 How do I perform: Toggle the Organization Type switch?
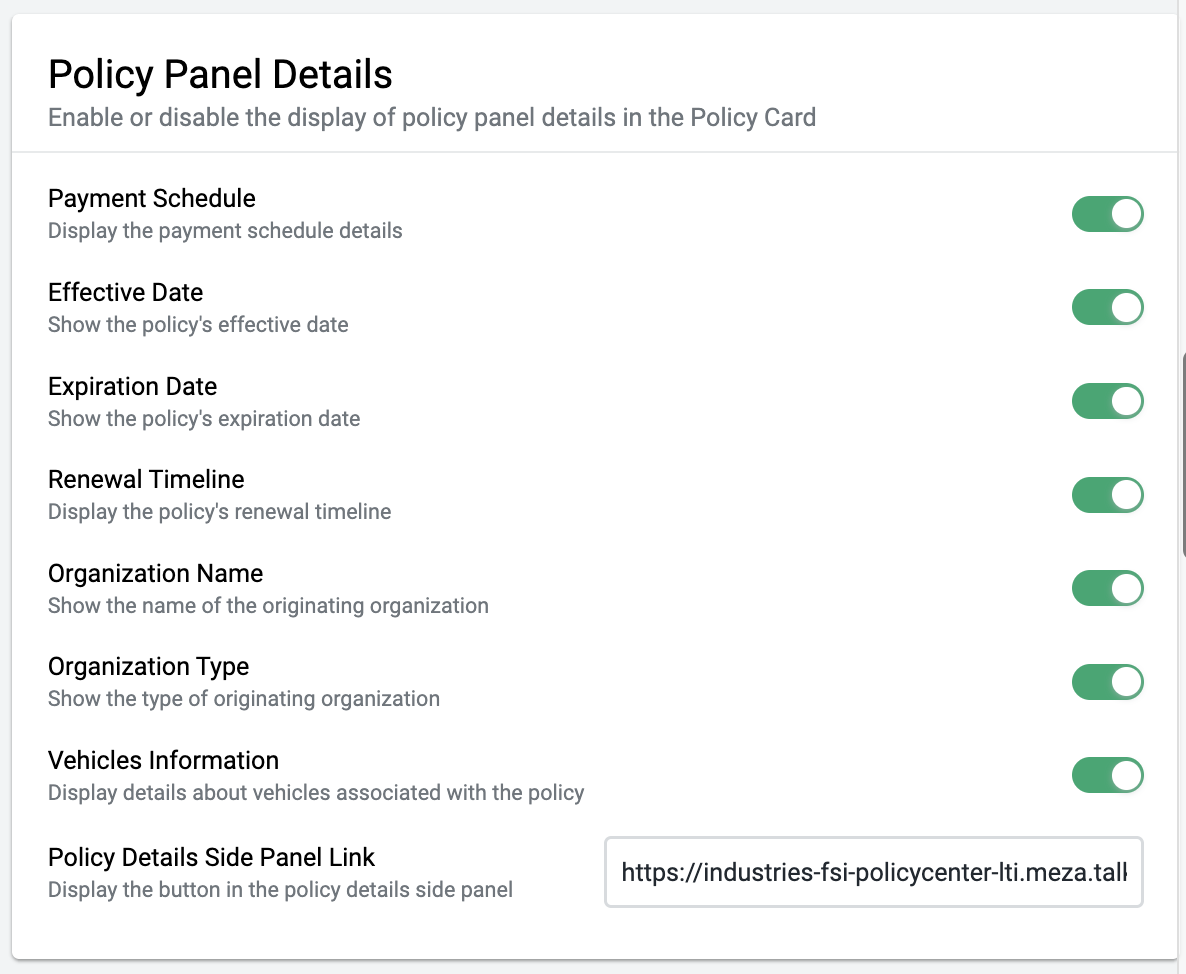[x=1107, y=681]
